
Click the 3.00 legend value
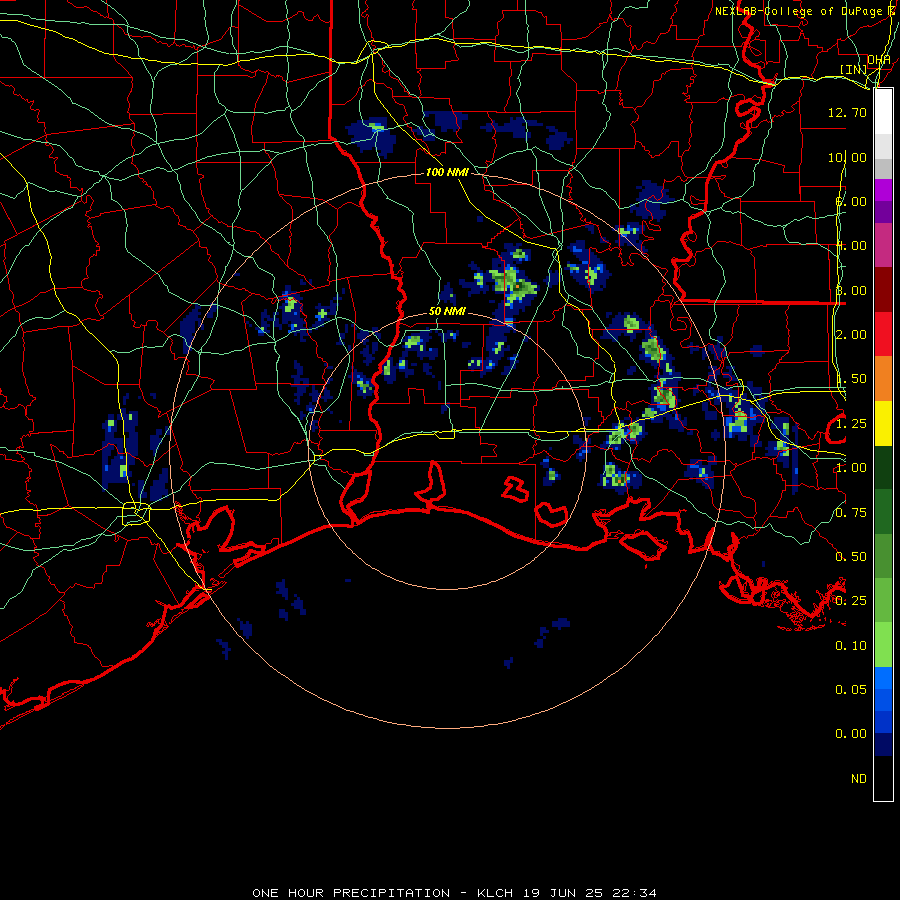point(851,290)
